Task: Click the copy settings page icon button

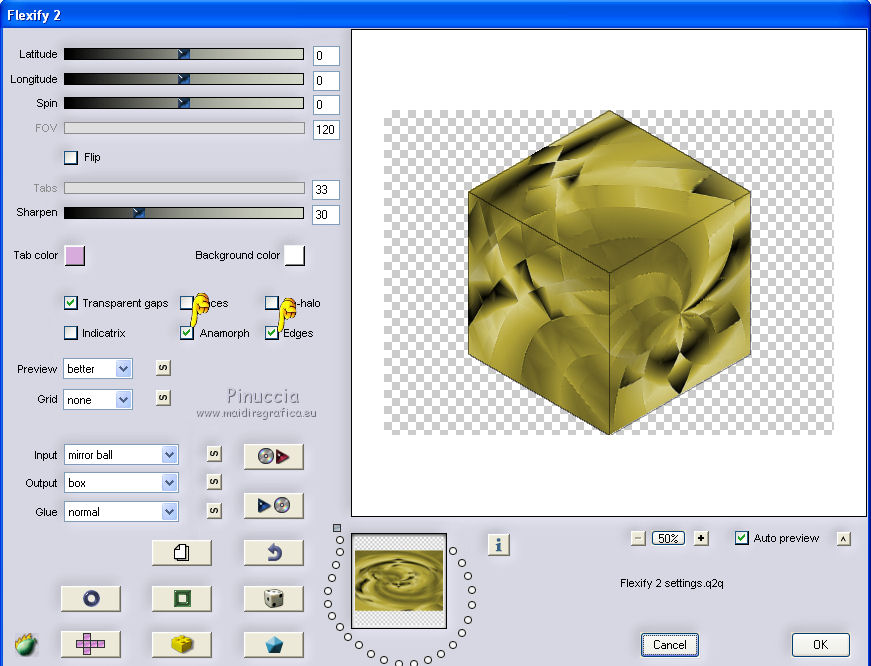Action: (182, 553)
